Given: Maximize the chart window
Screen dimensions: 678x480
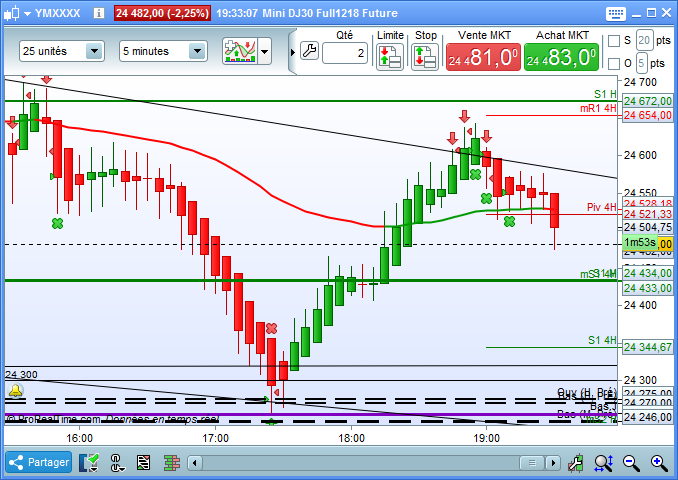Looking at the screenshot, I should click(x=651, y=13).
